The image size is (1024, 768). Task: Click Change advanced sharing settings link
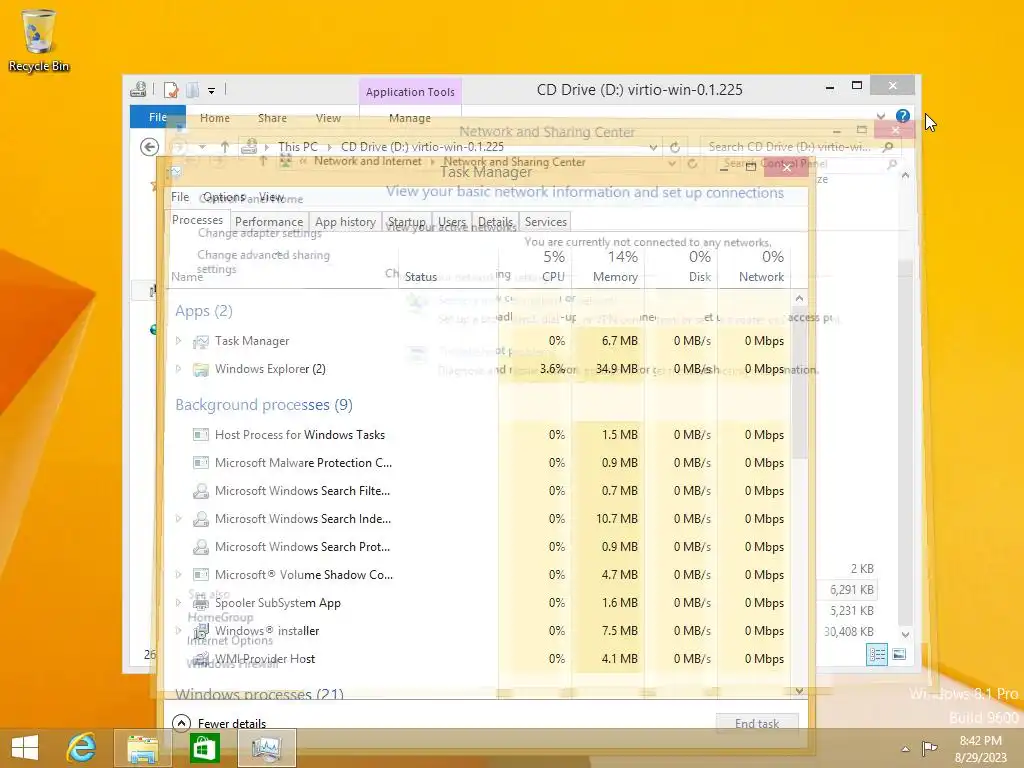click(x=263, y=262)
